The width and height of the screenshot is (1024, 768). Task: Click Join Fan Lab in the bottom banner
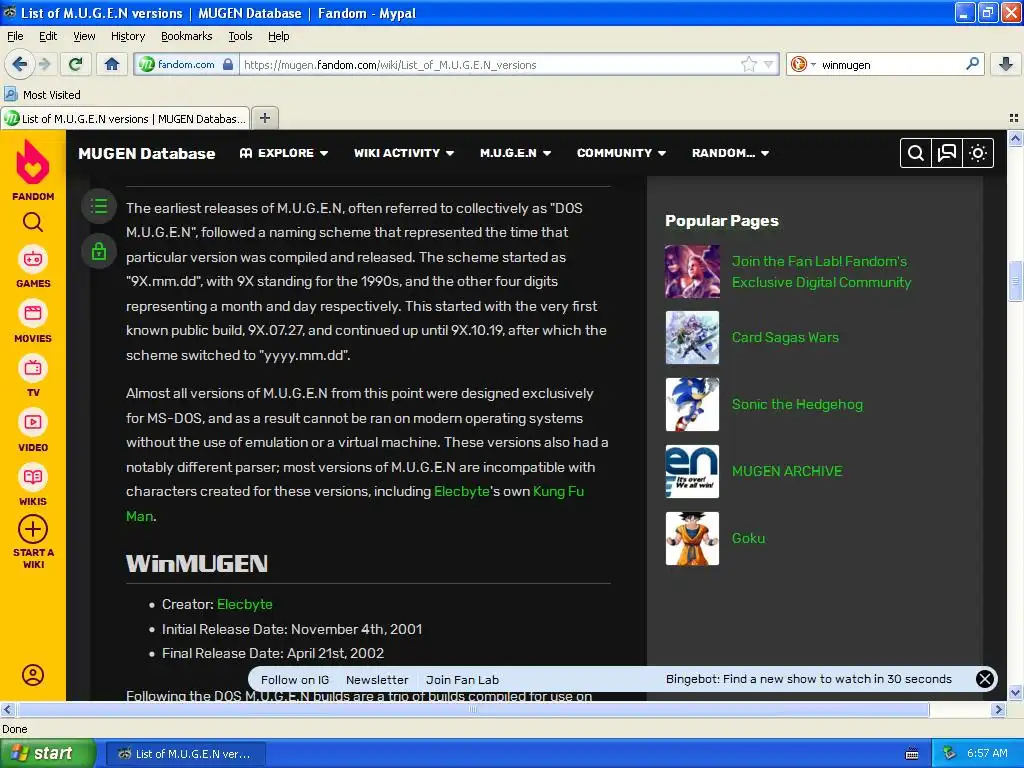pyautogui.click(x=462, y=679)
